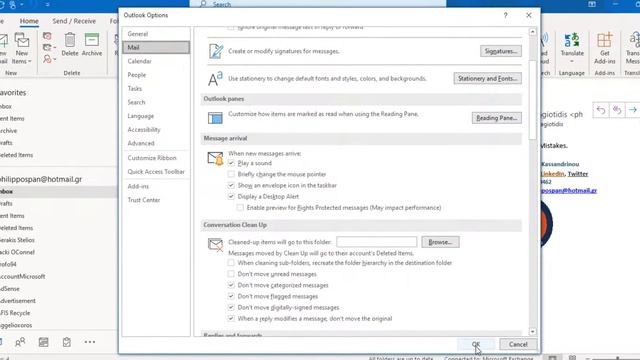This screenshot has width=640, height=360.
Task: Open Calendar view in navigation bar
Action: 43,342
